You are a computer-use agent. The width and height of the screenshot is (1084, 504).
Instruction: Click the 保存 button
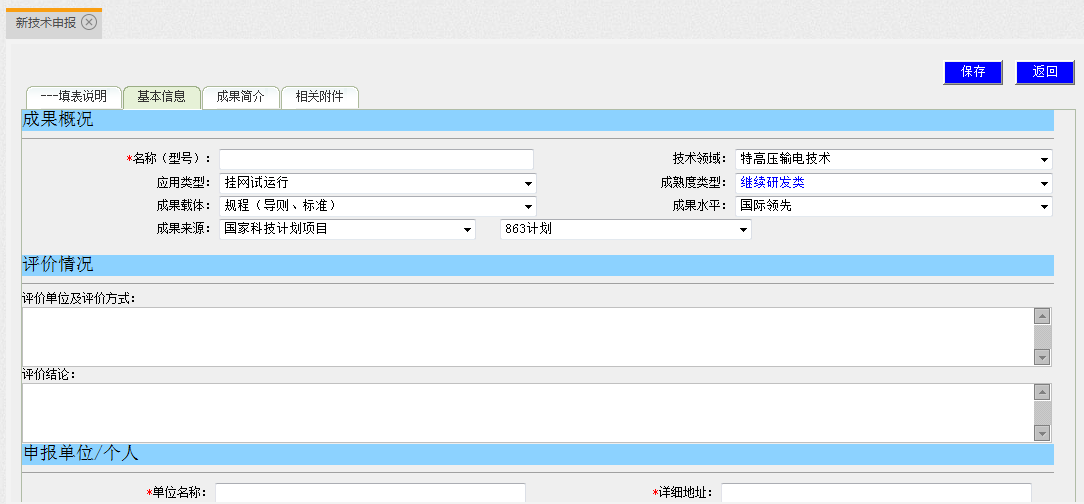tap(972, 72)
